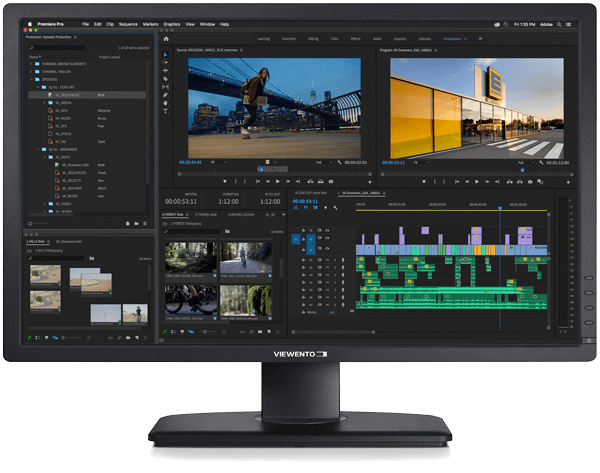
Task: Export frame camera icon in Source monitor
Action: (331, 181)
